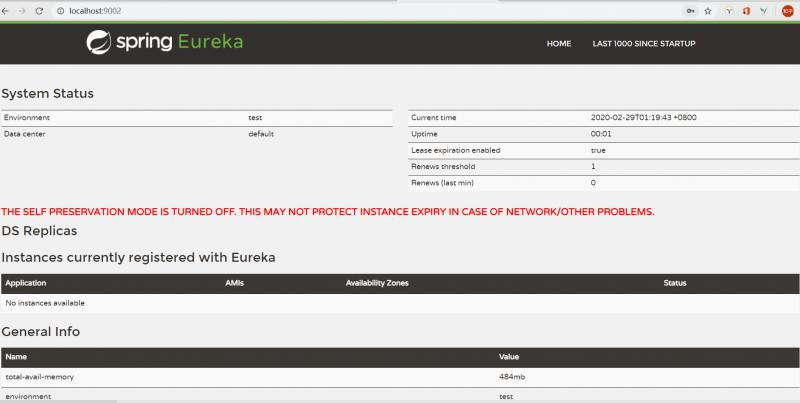Screen dimensions: 800x403
Task: Select the Data center label
Action: pos(24,134)
